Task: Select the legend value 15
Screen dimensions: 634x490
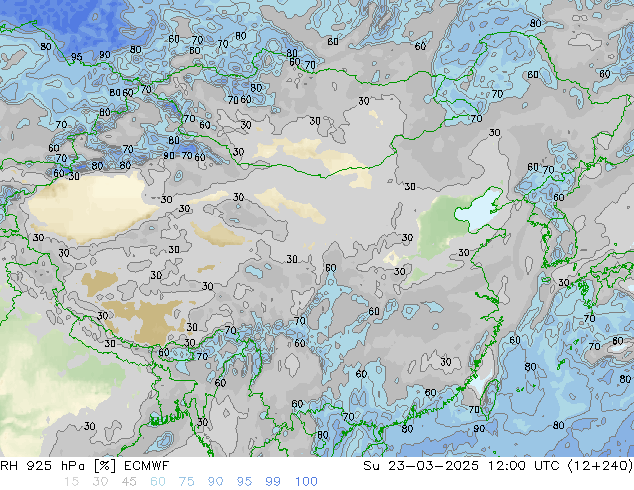Action: pyautogui.click(x=71, y=482)
